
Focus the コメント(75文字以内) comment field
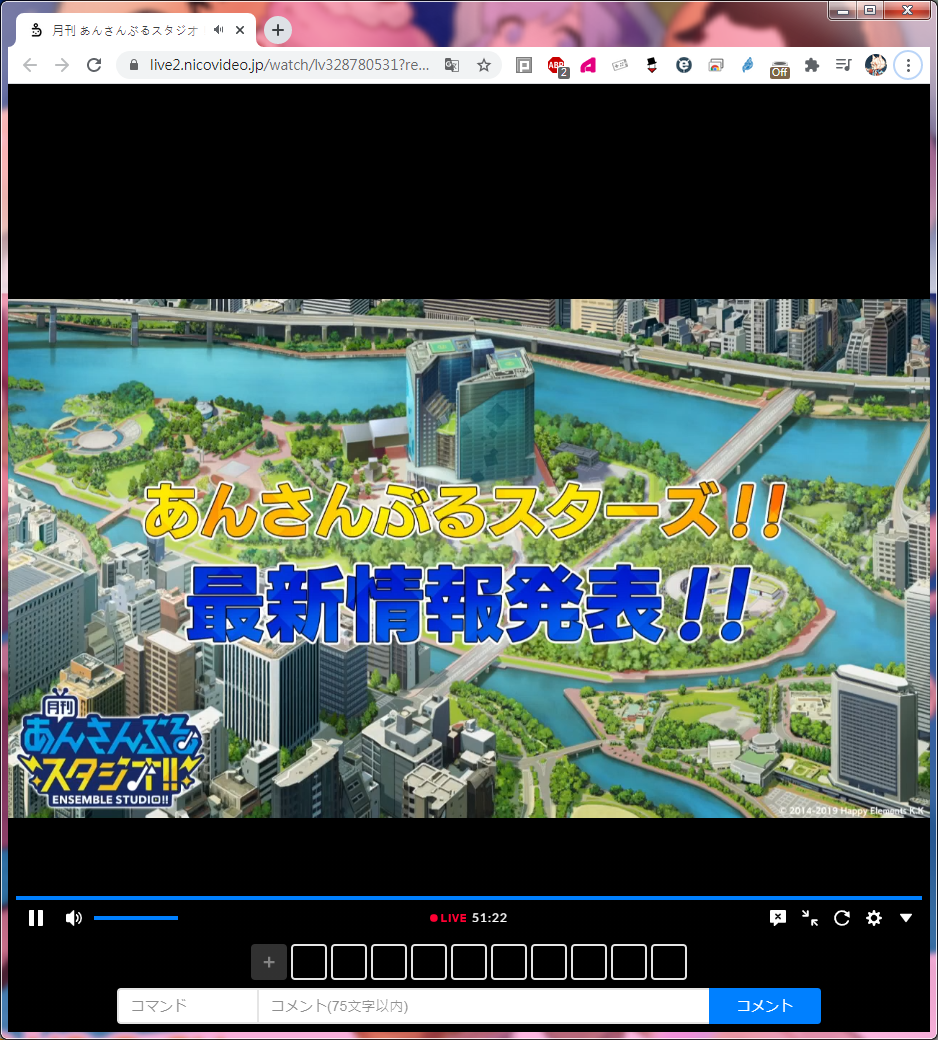point(483,1006)
